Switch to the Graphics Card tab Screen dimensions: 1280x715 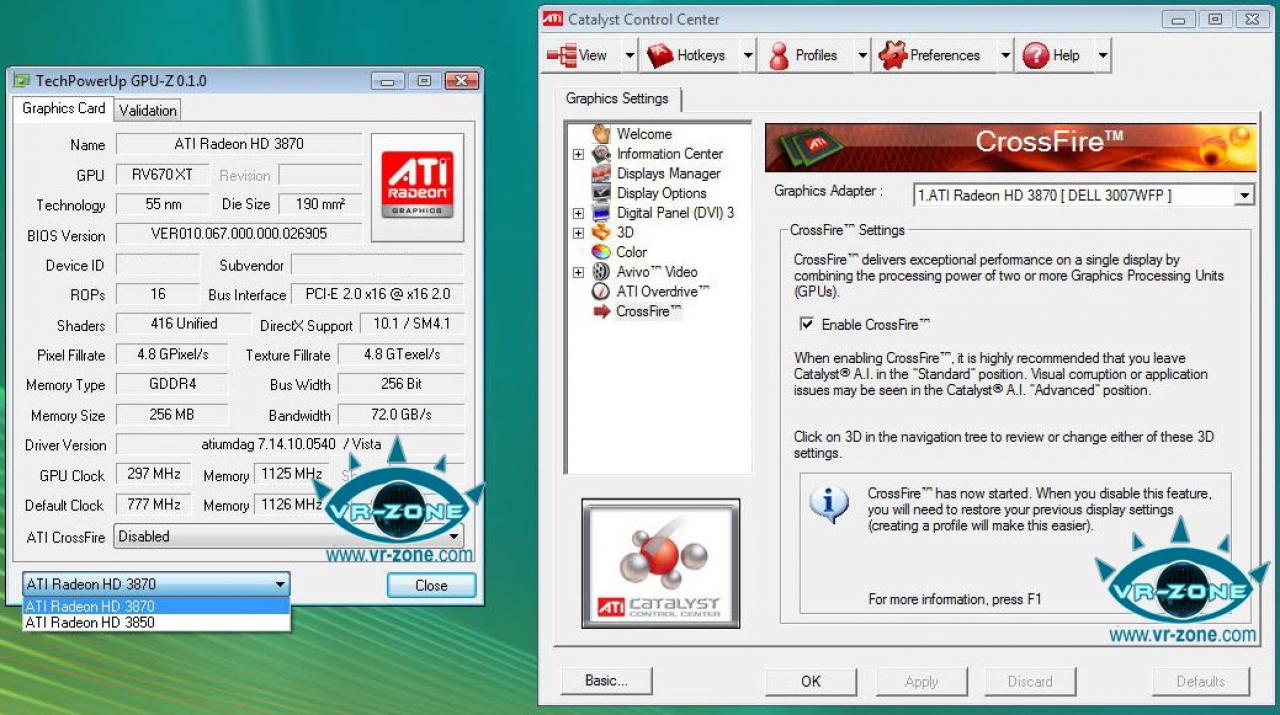63,109
